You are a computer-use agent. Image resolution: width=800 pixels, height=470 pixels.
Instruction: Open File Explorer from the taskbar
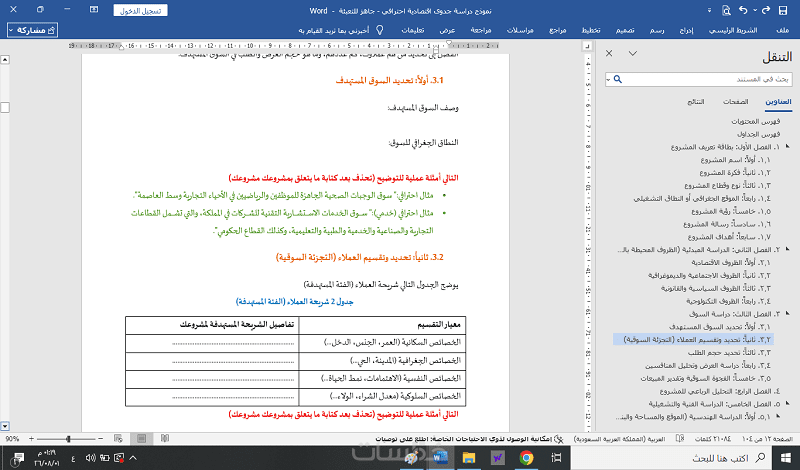[x=469, y=458]
